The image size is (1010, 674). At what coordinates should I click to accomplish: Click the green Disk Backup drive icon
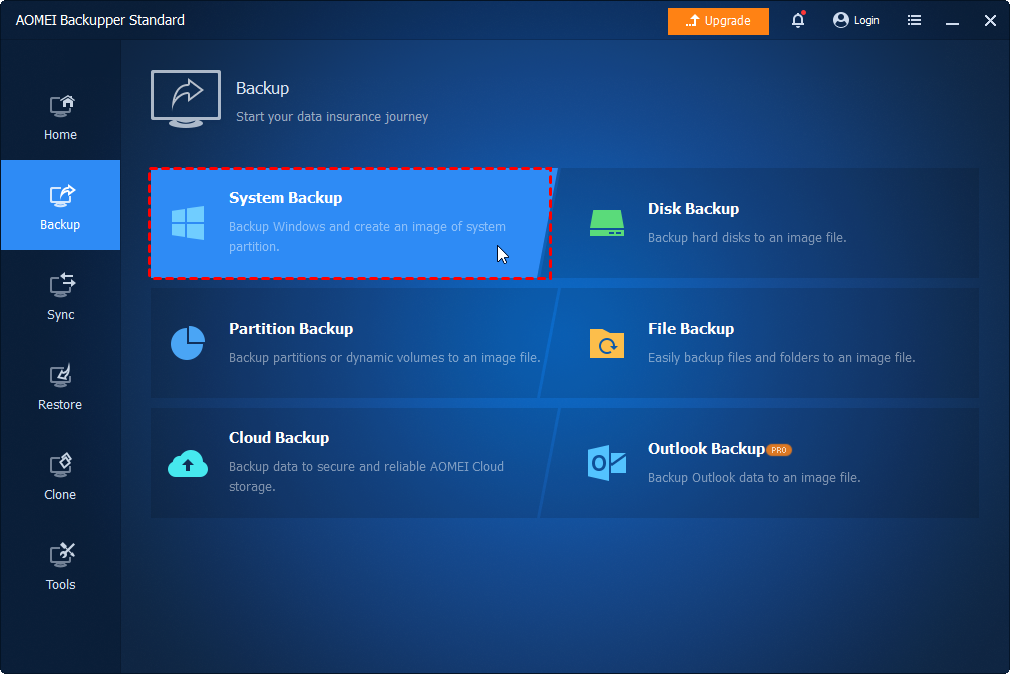pos(607,223)
